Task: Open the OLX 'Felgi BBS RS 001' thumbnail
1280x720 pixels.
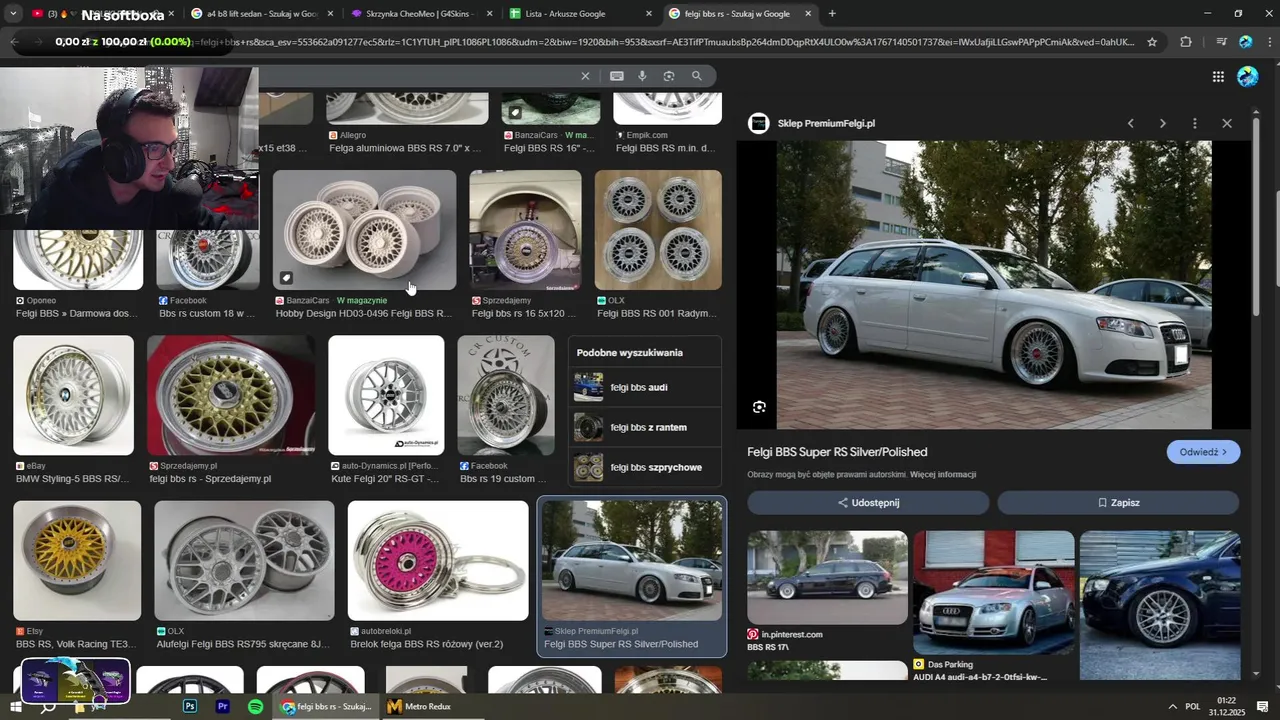Action: pyautogui.click(x=658, y=230)
